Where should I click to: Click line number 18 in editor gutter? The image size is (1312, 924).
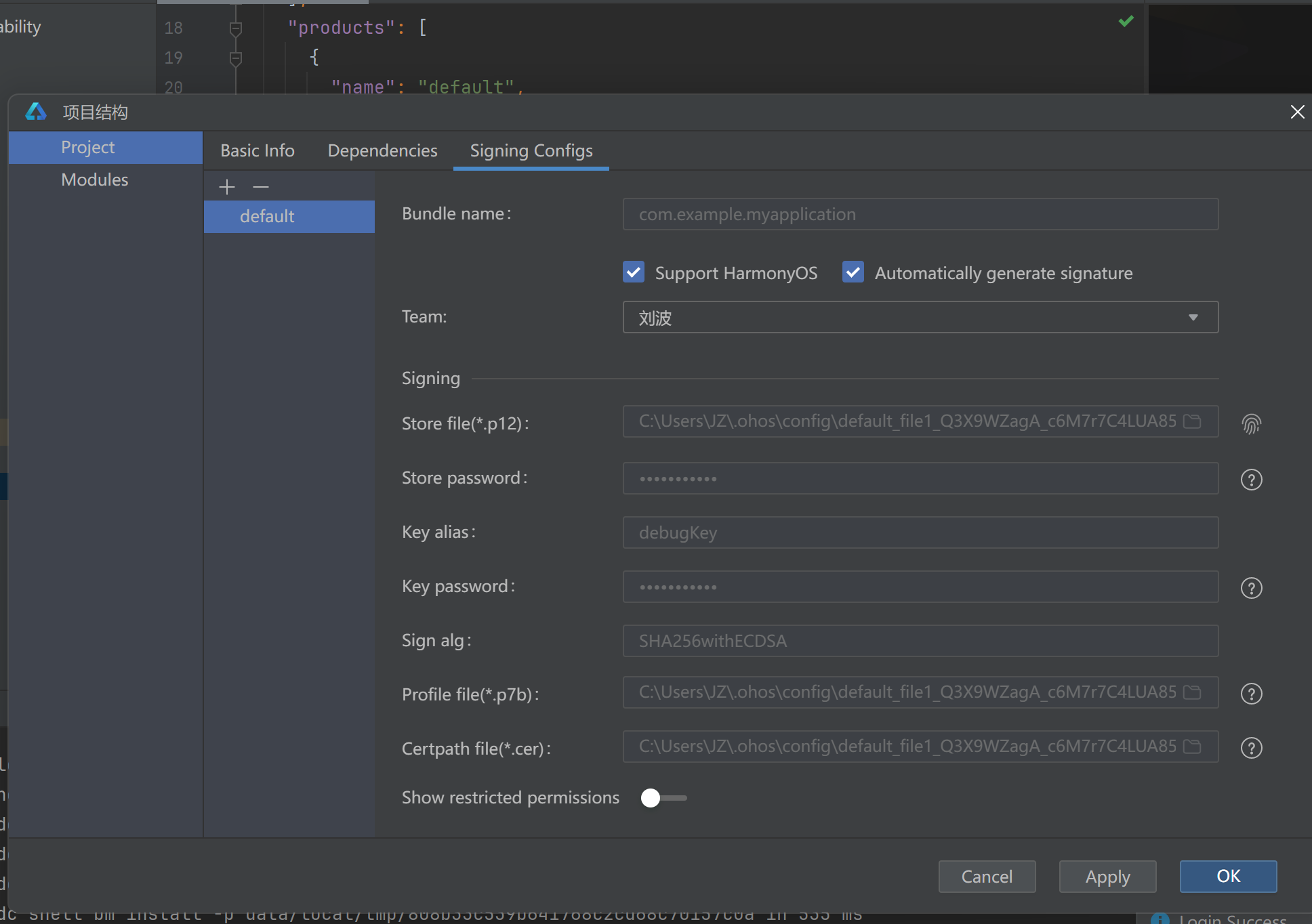coord(173,28)
